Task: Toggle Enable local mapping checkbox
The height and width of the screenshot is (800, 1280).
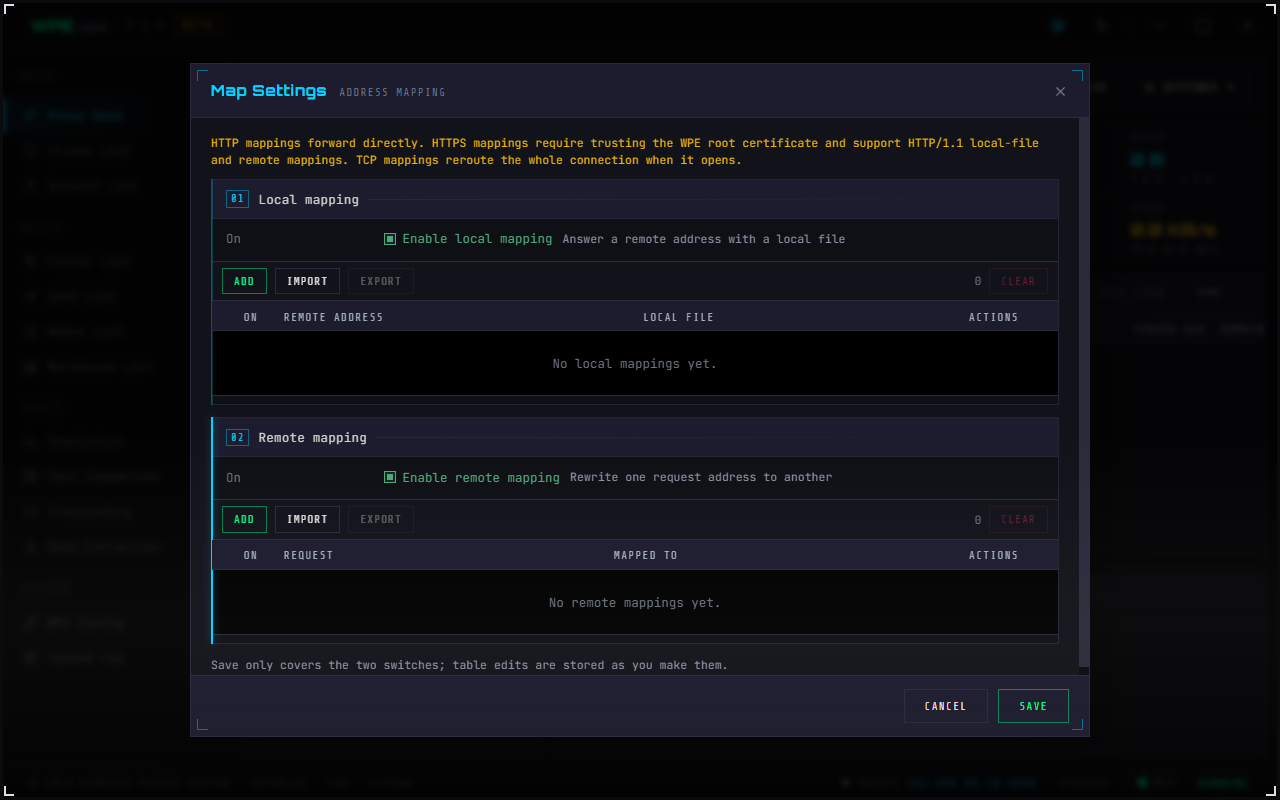Action: tap(390, 239)
